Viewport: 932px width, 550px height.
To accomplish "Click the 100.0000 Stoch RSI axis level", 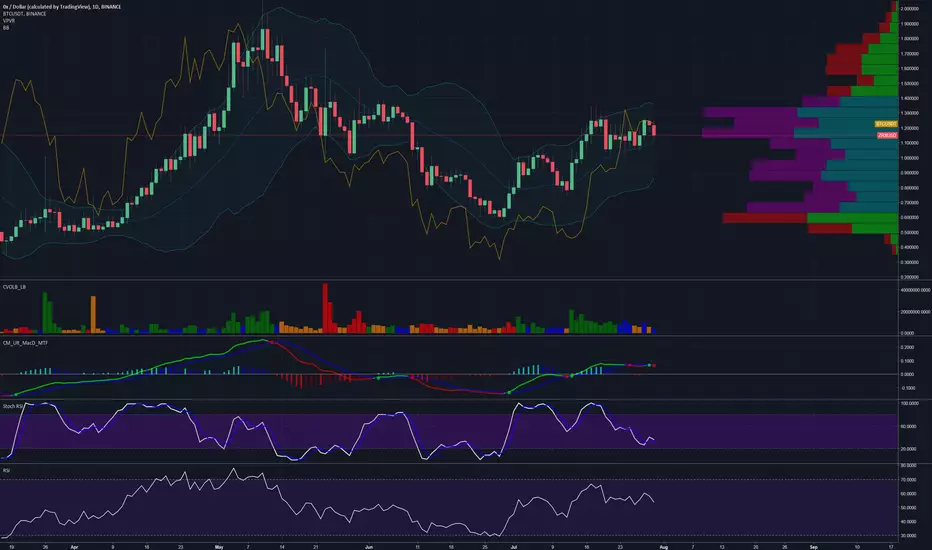I will [910, 404].
